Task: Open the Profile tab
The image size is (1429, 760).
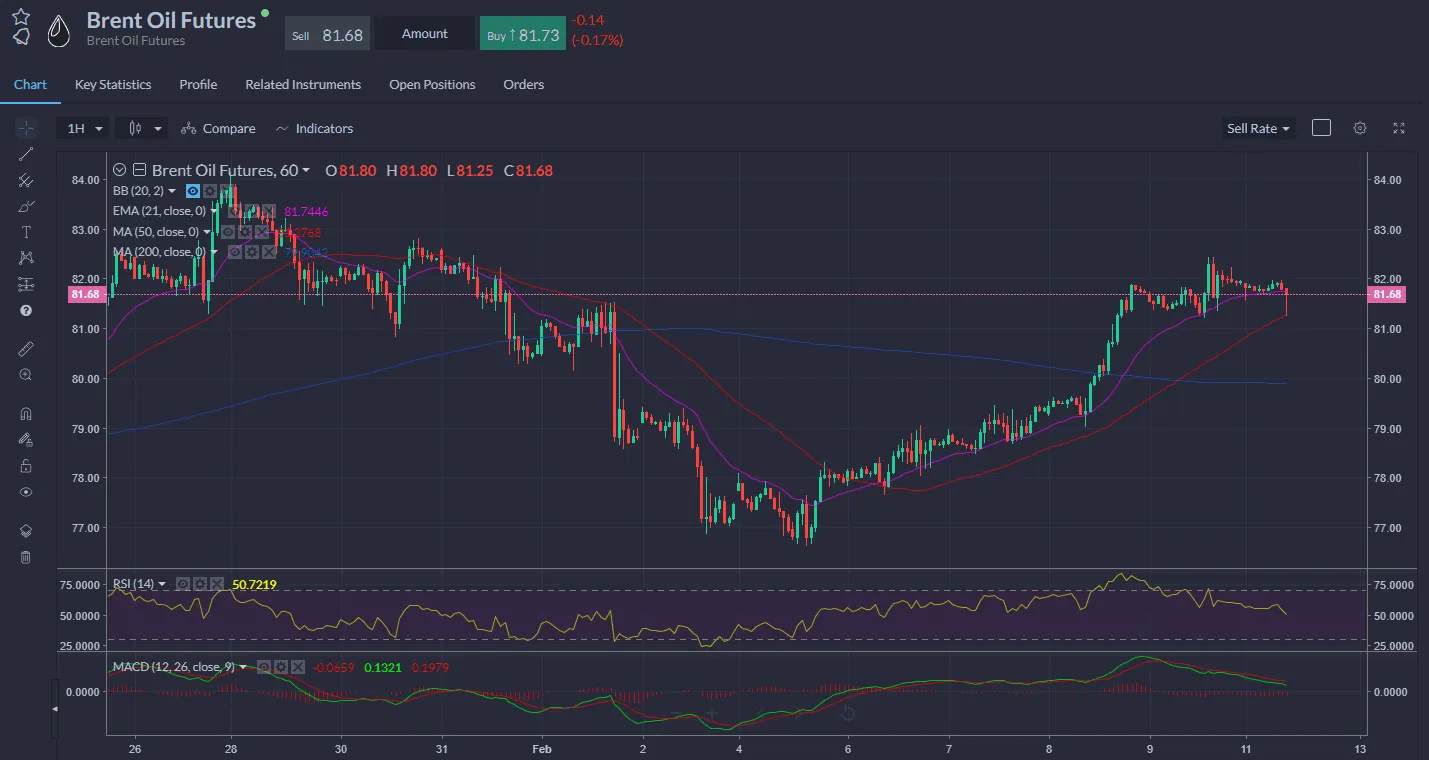Action: [198, 84]
